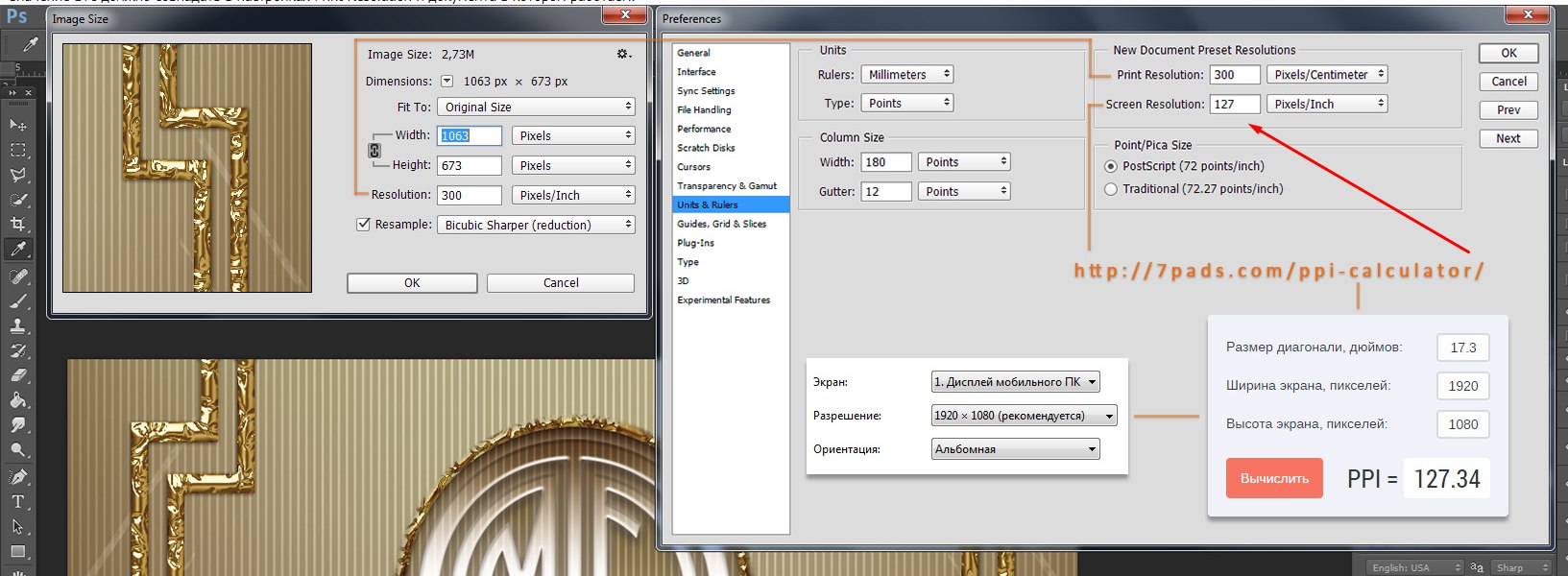Click Cancel in the Preferences dialog
Screen dimensions: 1568x576
tap(1508, 82)
